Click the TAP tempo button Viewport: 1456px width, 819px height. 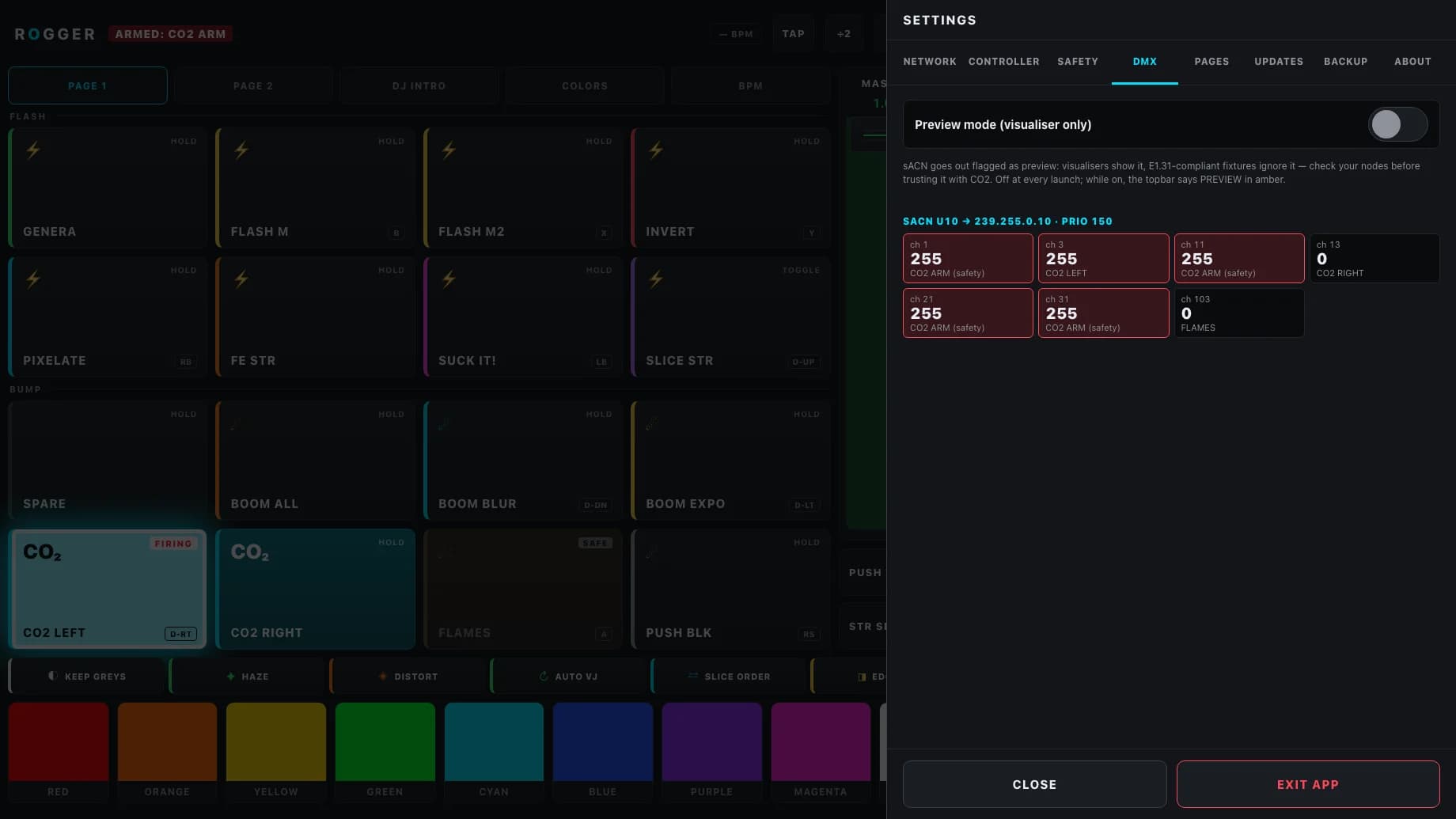pos(793,34)
